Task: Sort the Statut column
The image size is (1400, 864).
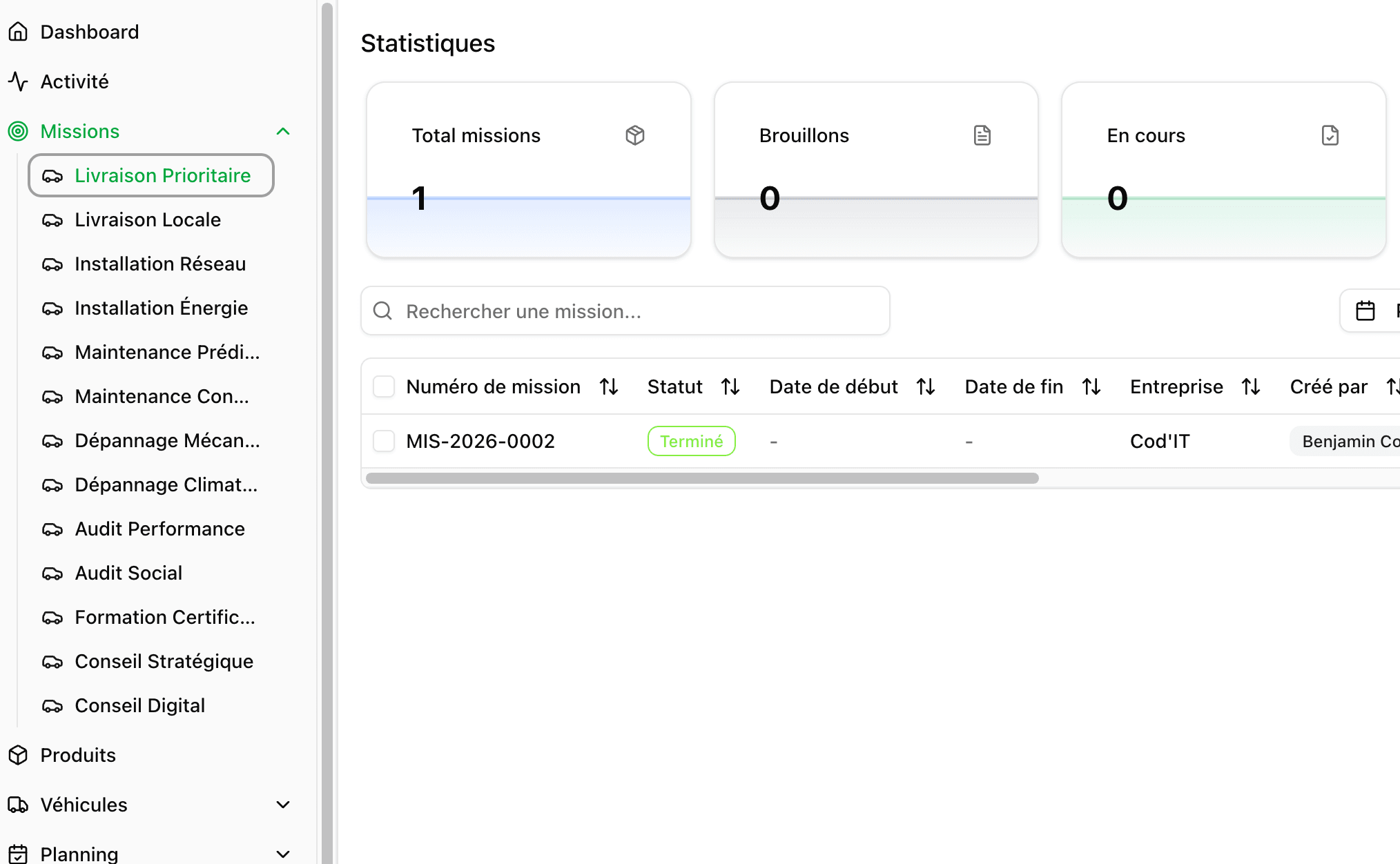Action: (730, 386)
